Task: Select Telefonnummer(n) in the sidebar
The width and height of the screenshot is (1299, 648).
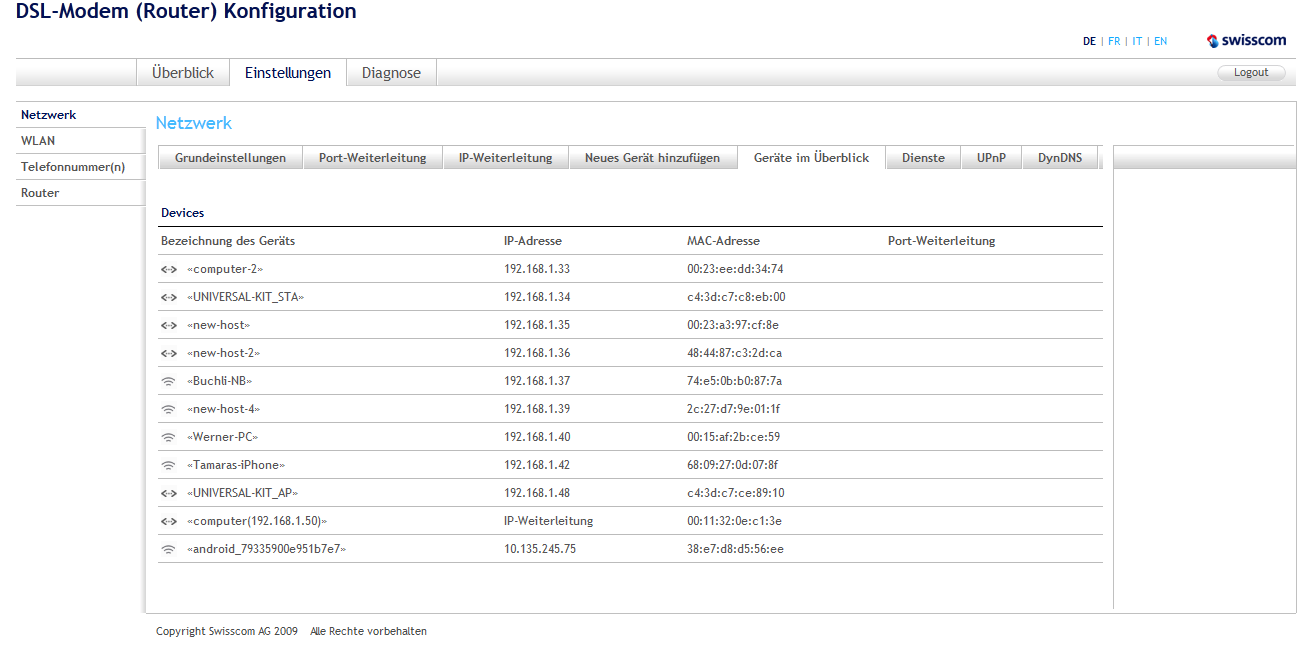Action: coord(73,167)
